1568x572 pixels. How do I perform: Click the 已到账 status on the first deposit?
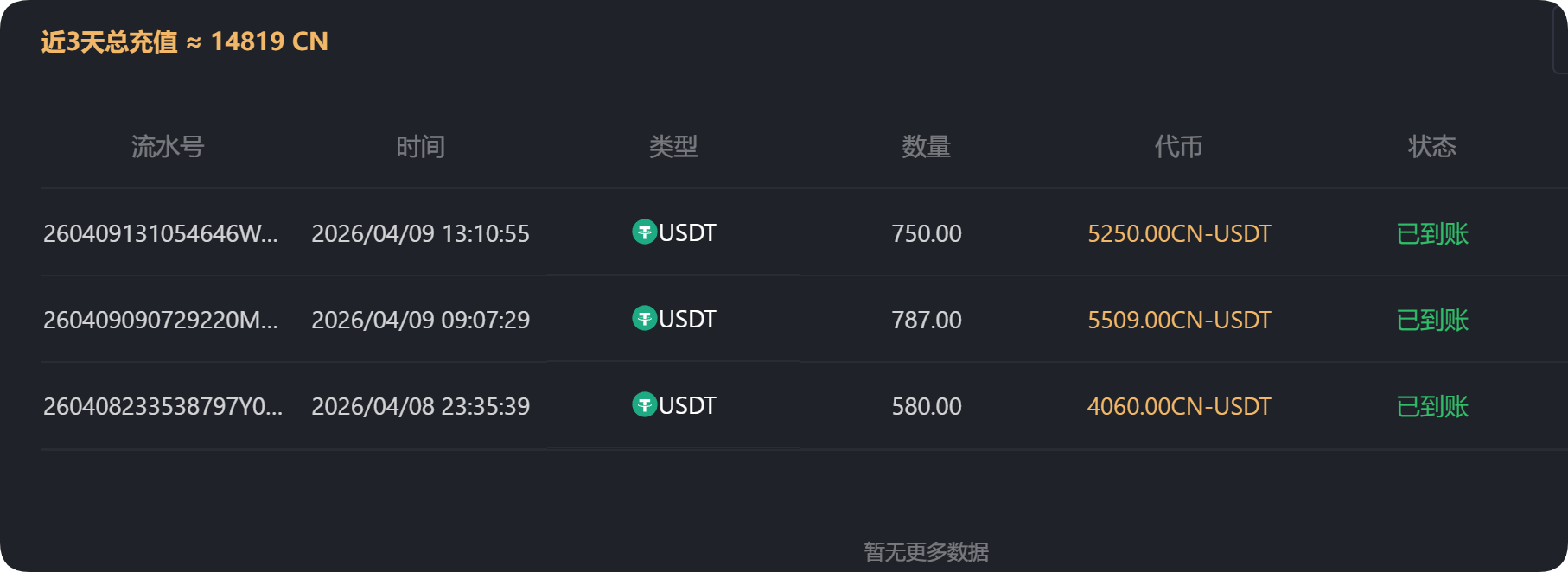point(1432,233)
